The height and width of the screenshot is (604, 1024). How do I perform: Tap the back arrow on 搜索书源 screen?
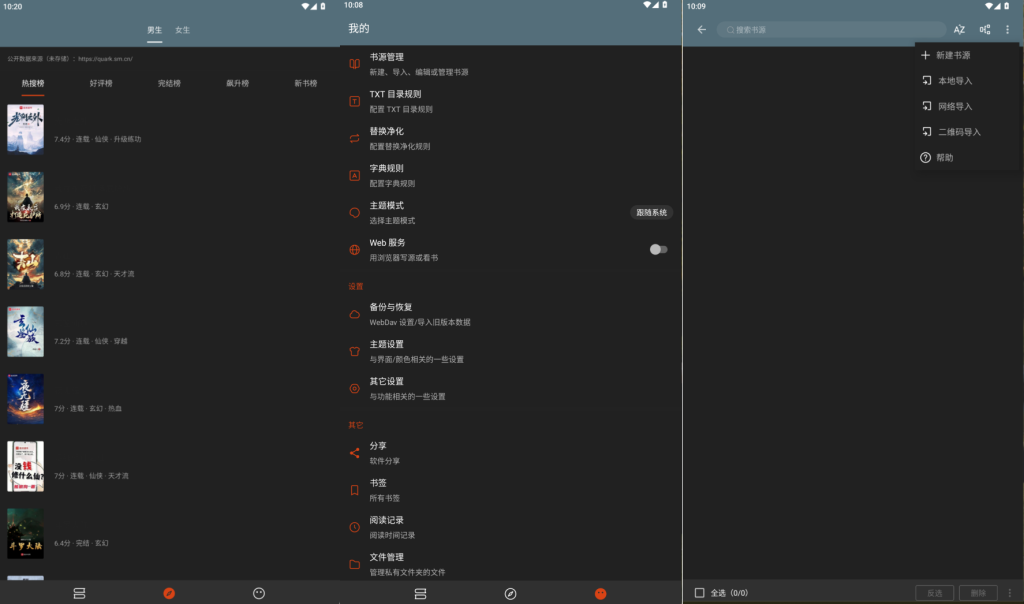click(x=700, y=30)
